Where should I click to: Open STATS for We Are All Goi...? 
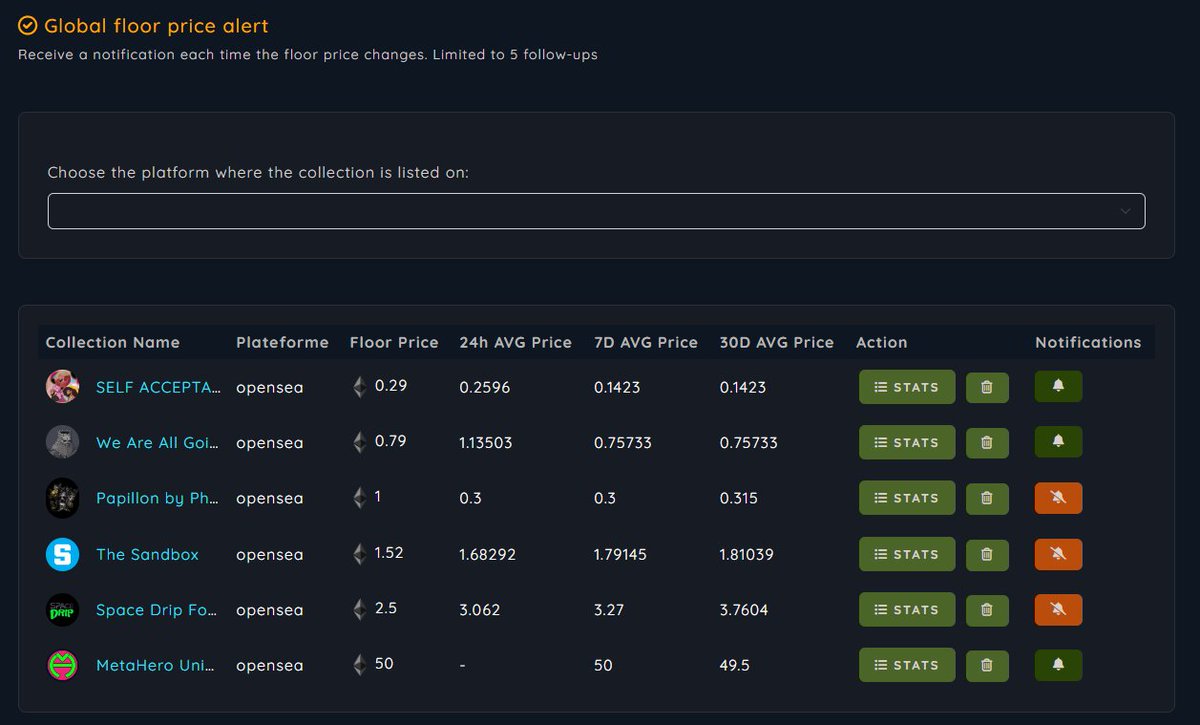point(907,442)
